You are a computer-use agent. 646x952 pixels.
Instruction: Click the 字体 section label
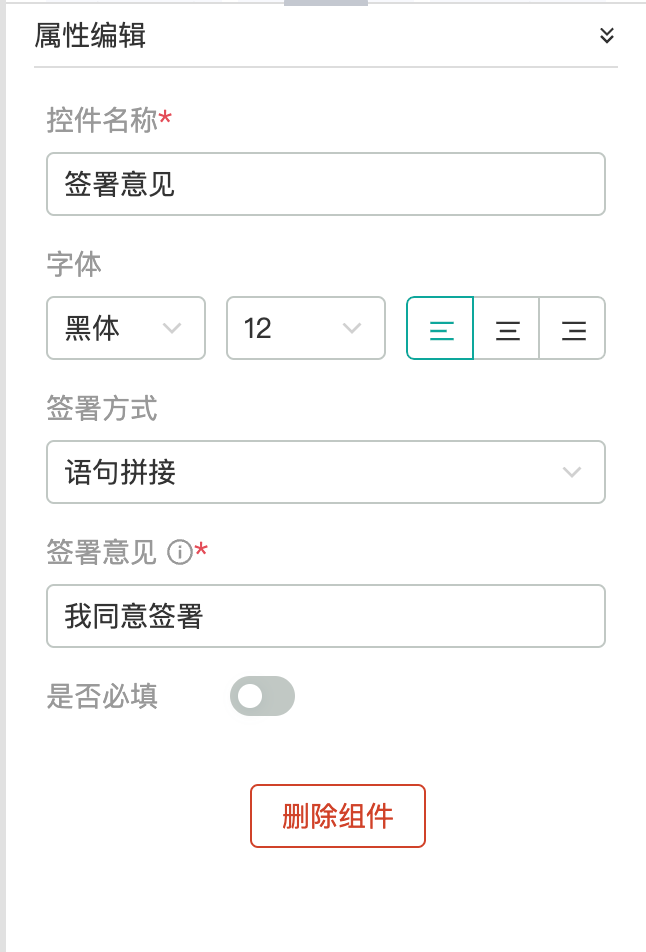coord(74,265)
